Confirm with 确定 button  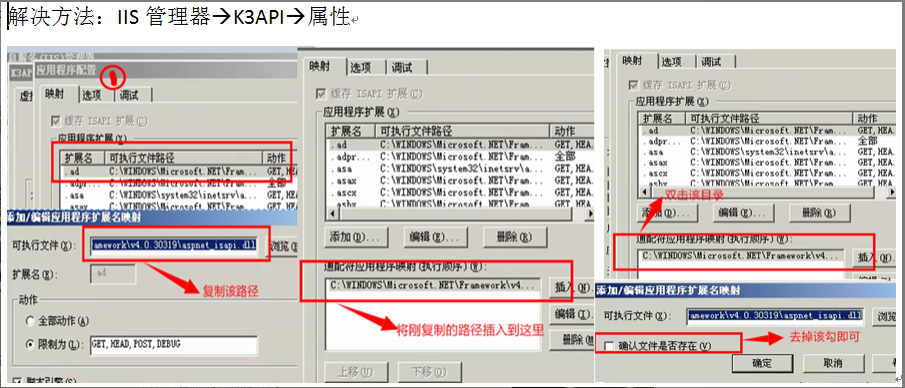761,363
